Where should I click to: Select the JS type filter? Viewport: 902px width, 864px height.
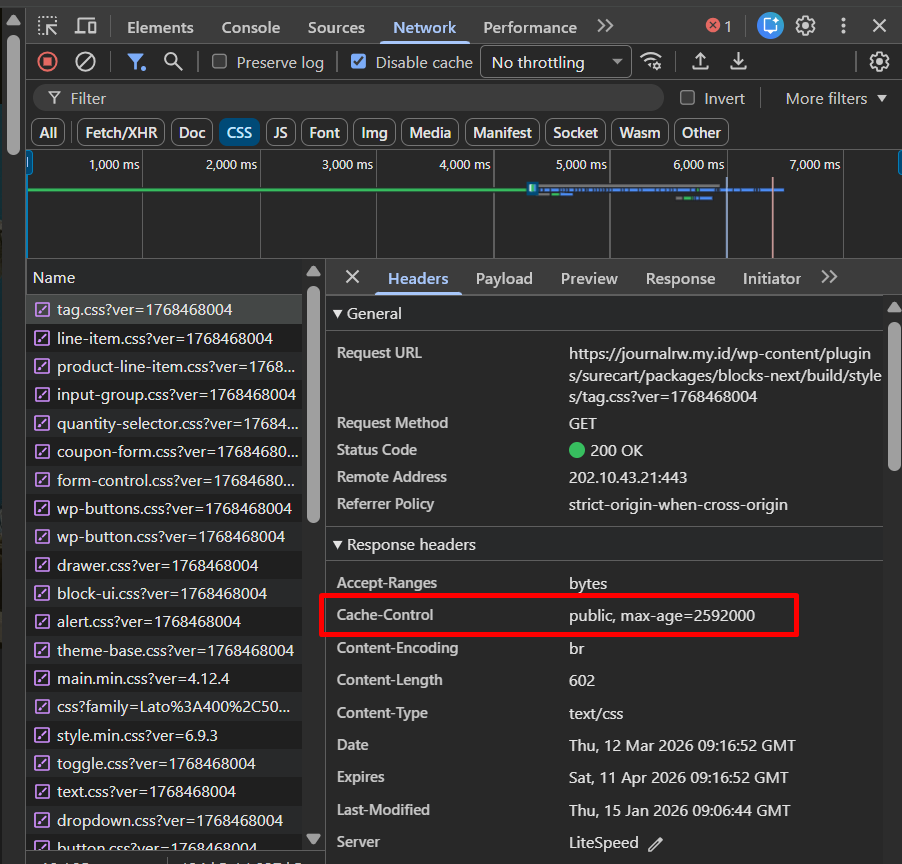[281, 132]
